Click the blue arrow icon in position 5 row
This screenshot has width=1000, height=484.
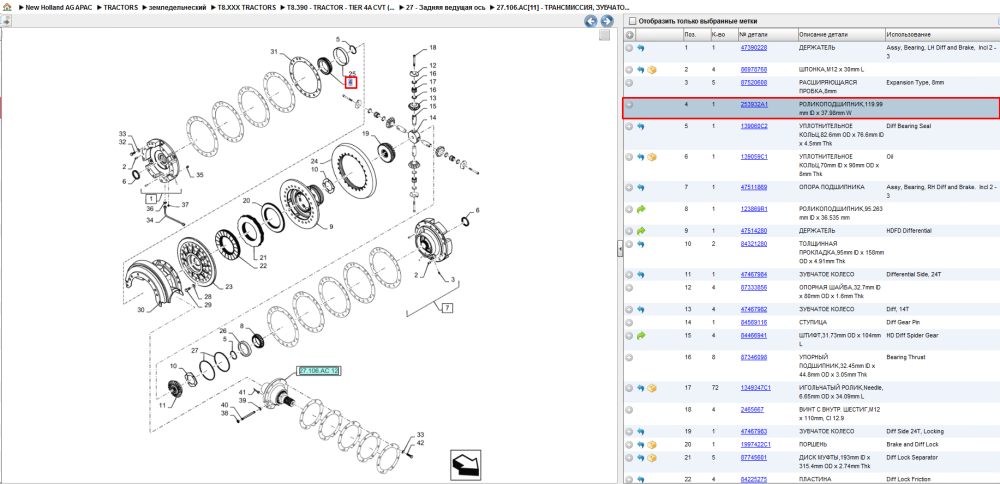(641, 126)
